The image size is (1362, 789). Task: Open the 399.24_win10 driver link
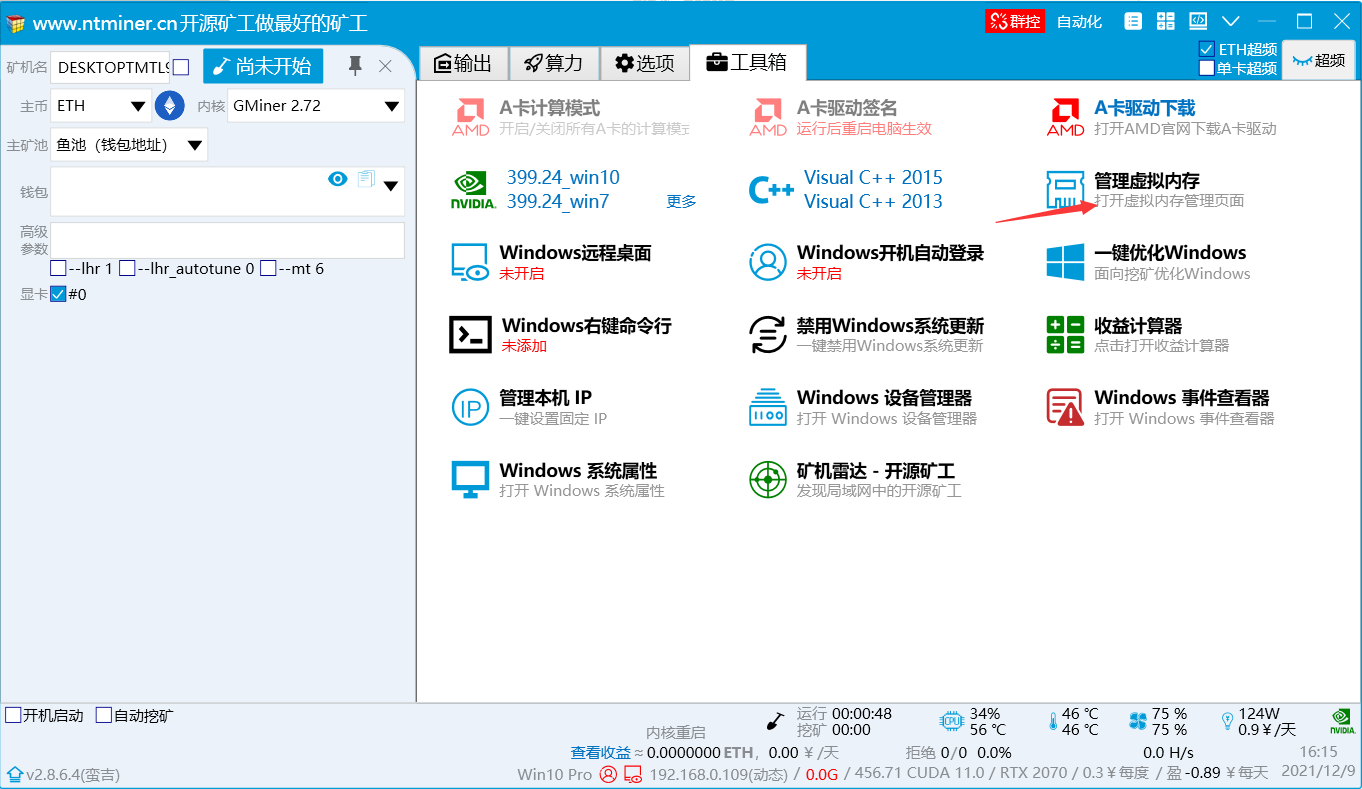coord(563,177)
